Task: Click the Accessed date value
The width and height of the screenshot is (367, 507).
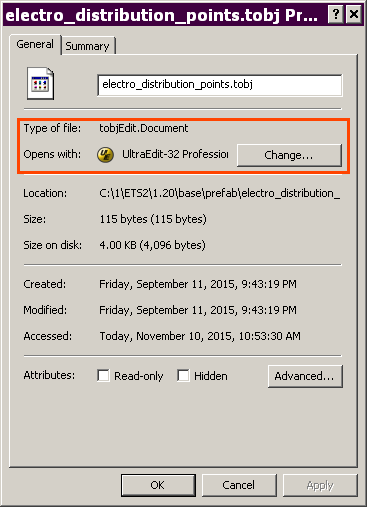Action: [200, 336]
